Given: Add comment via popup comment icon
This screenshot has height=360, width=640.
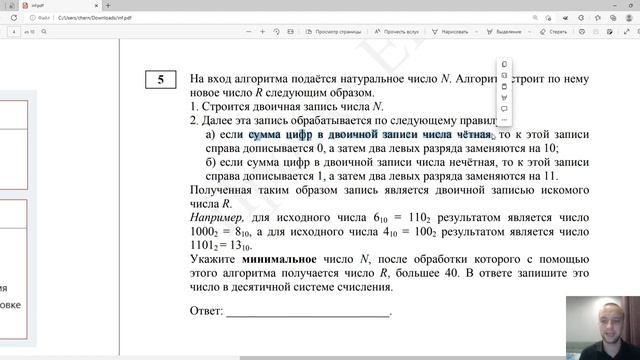Looking at the screenshot, I should (x=504, y=109).
